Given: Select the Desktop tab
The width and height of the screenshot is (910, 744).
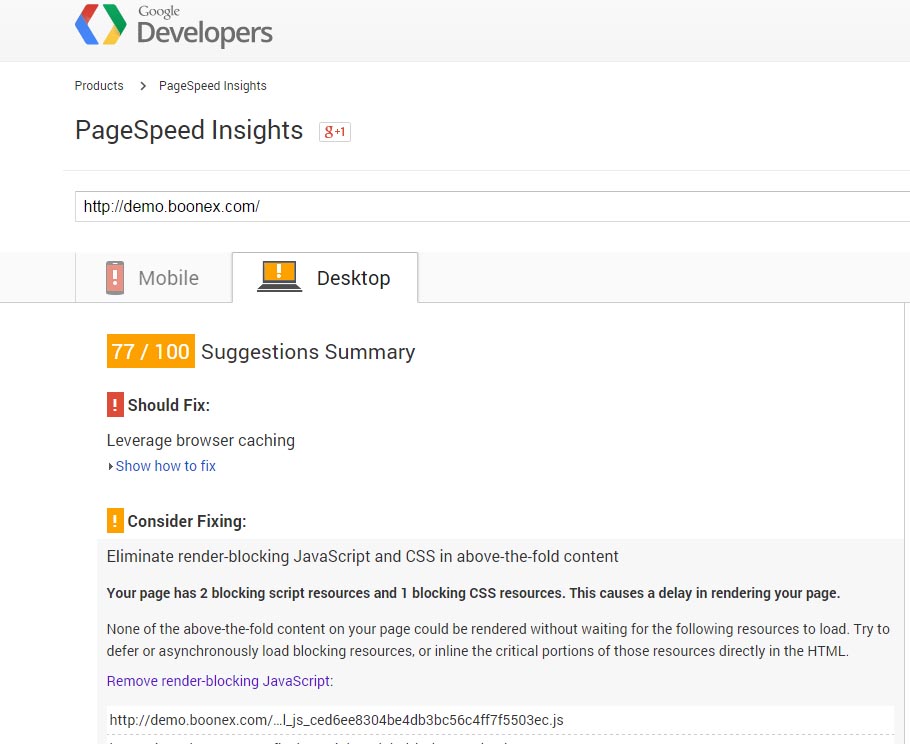Looking at the screenshot, I should point(325,278).
